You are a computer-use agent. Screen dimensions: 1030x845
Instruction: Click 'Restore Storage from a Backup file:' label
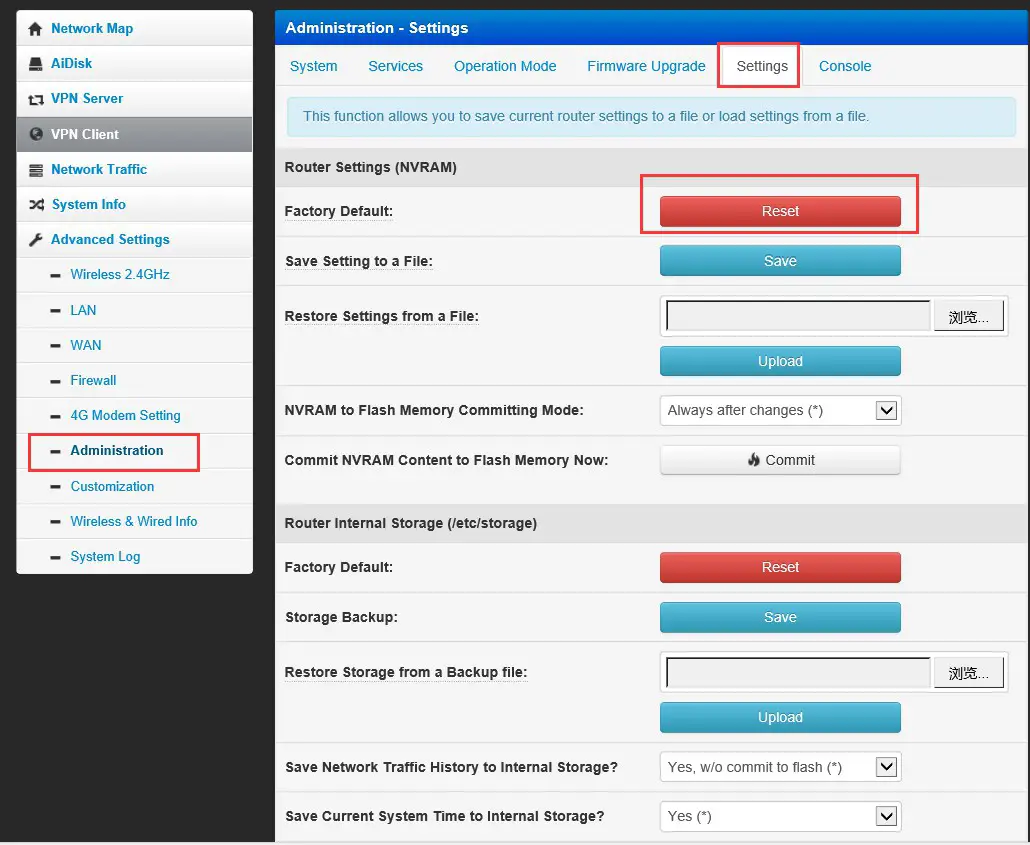[x=406, y=673]
